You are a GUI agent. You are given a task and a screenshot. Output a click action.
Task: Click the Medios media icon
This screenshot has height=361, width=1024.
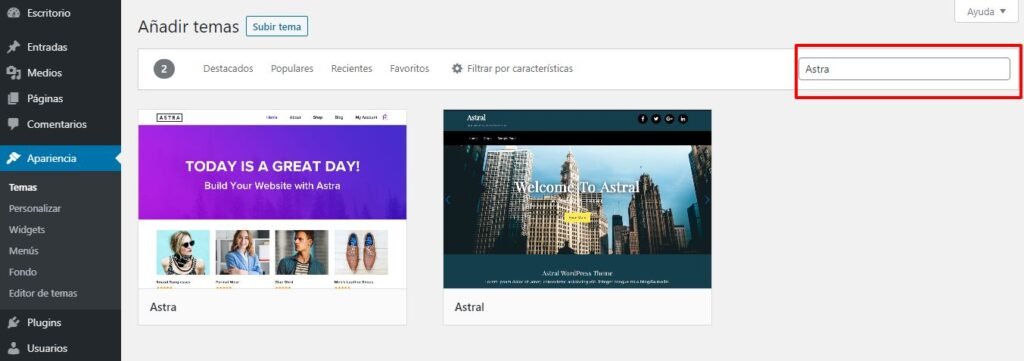13,73
